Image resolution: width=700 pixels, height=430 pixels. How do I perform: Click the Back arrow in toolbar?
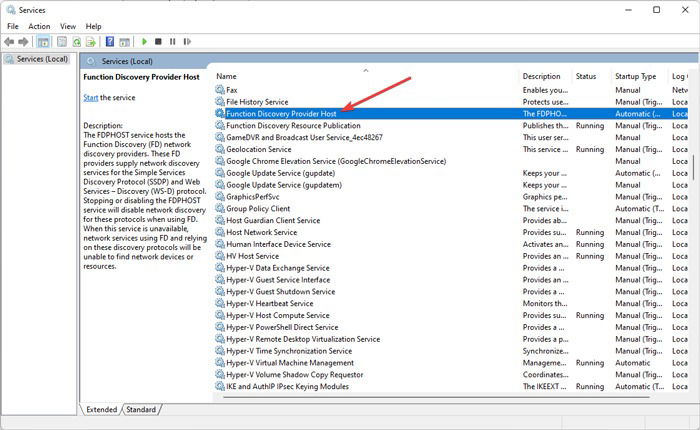9,42
